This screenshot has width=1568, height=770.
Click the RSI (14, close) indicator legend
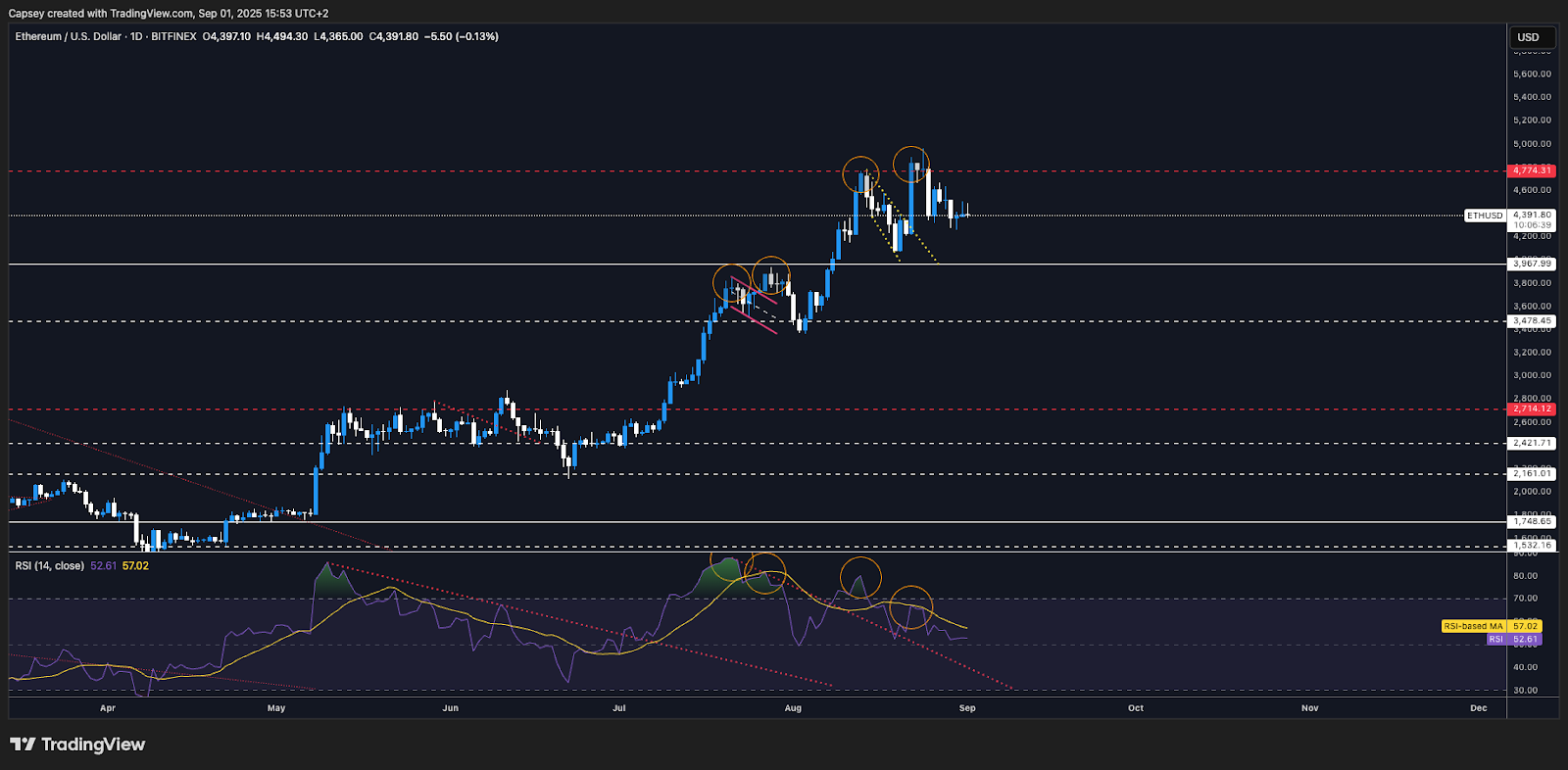(x=49, y=566)
